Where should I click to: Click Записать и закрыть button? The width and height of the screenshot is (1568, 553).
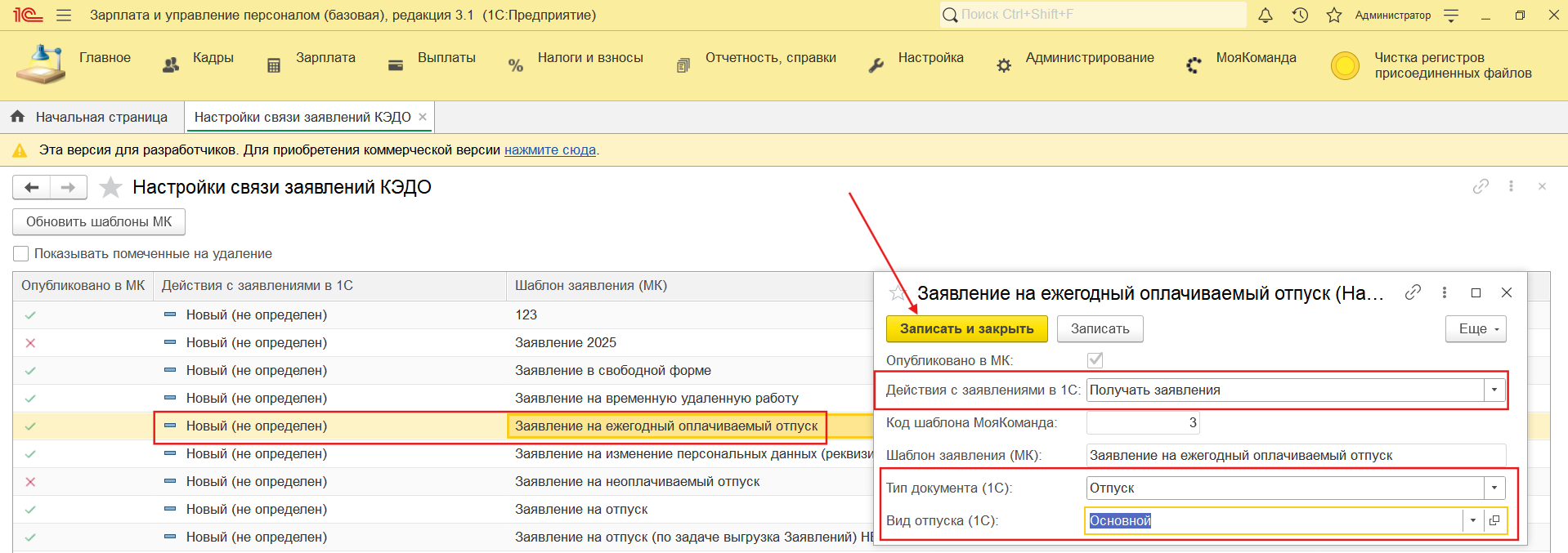click(x=966, y=328)
